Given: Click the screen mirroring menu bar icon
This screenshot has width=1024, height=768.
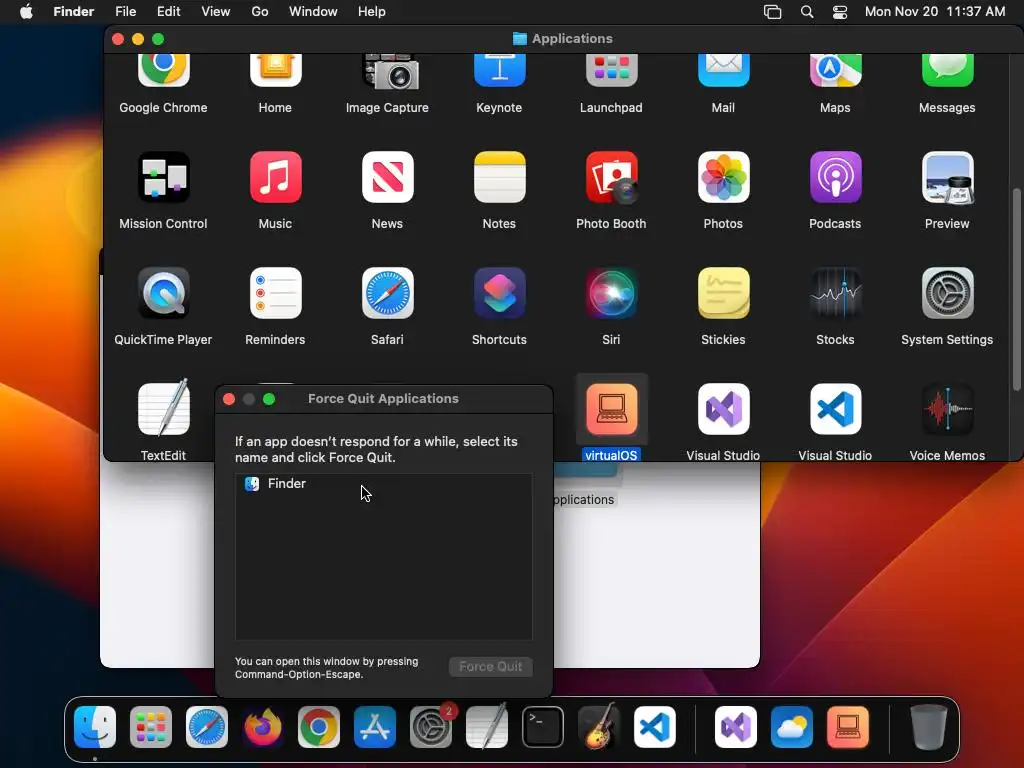Looking at the screenshot, I should click(773, 12).
